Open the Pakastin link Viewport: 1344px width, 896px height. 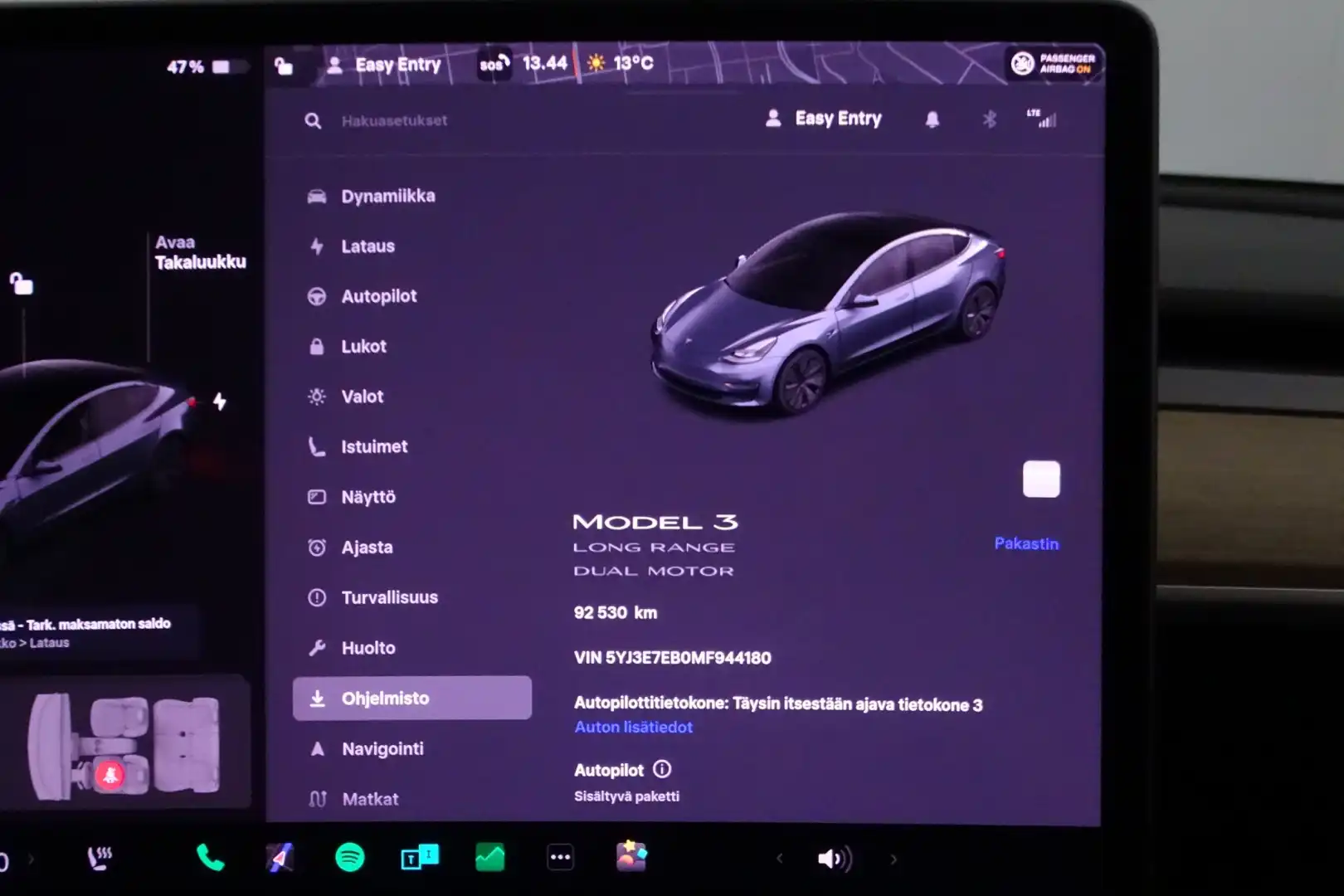click(x=1026, y=544)
